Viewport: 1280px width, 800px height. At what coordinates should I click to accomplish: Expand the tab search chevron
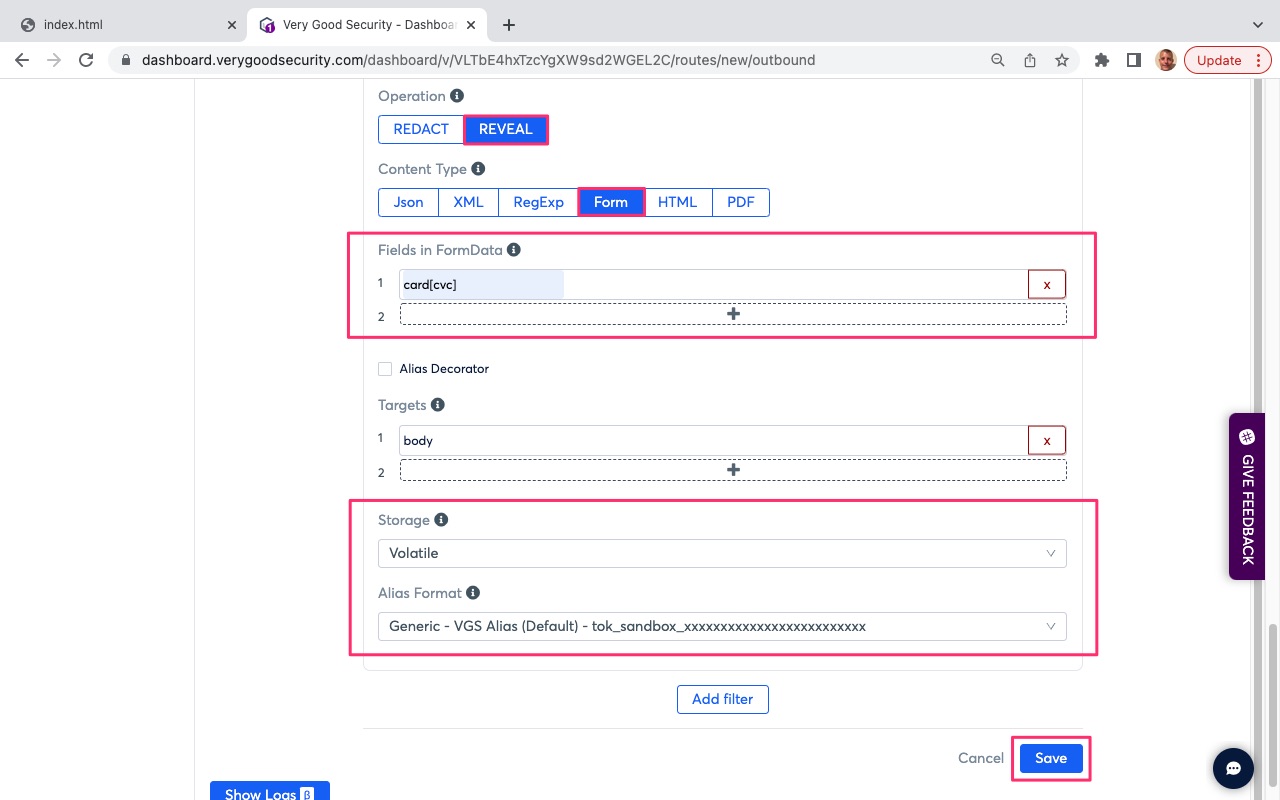click(1258, 25)
